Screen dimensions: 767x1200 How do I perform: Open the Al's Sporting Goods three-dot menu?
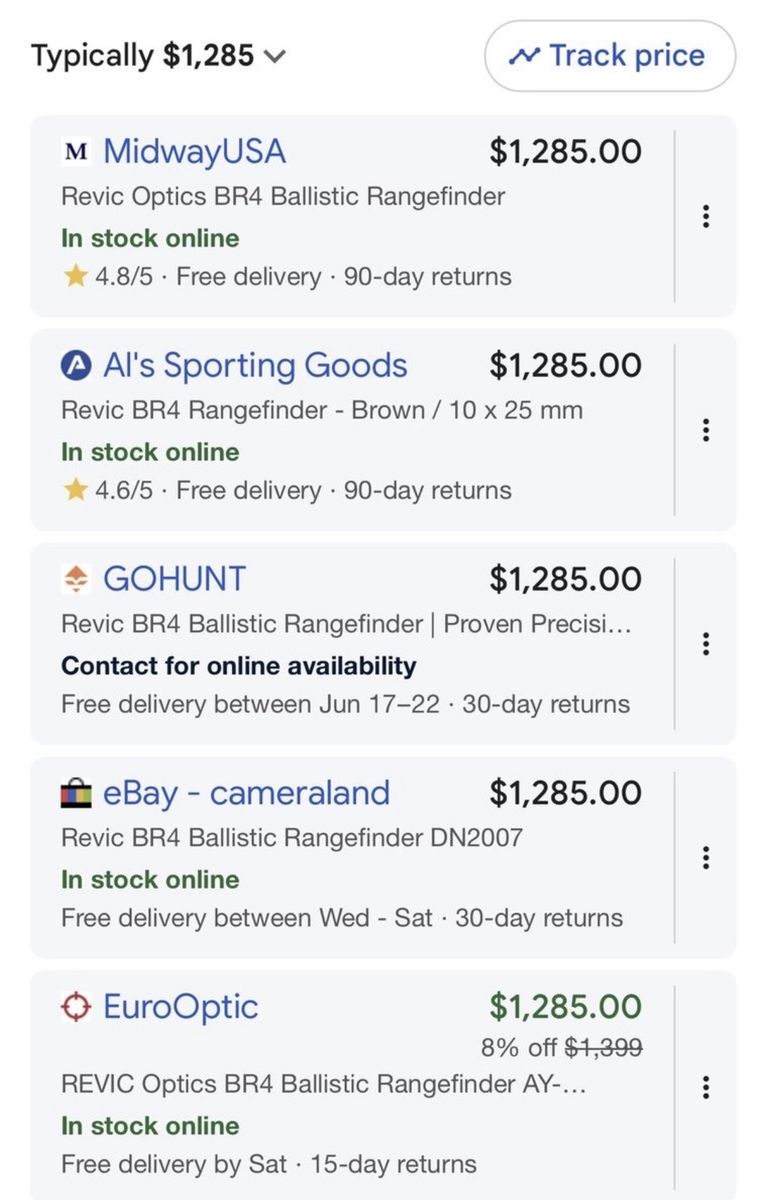(706, 430)
